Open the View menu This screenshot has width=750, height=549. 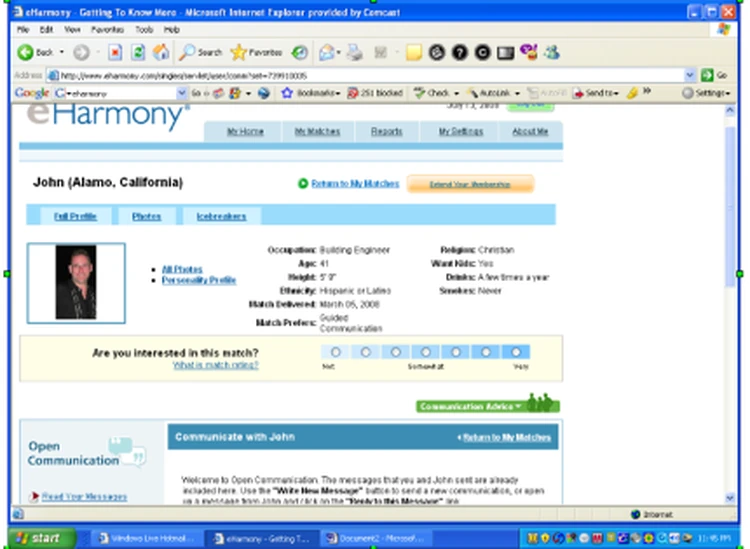[x=72, y=30]
